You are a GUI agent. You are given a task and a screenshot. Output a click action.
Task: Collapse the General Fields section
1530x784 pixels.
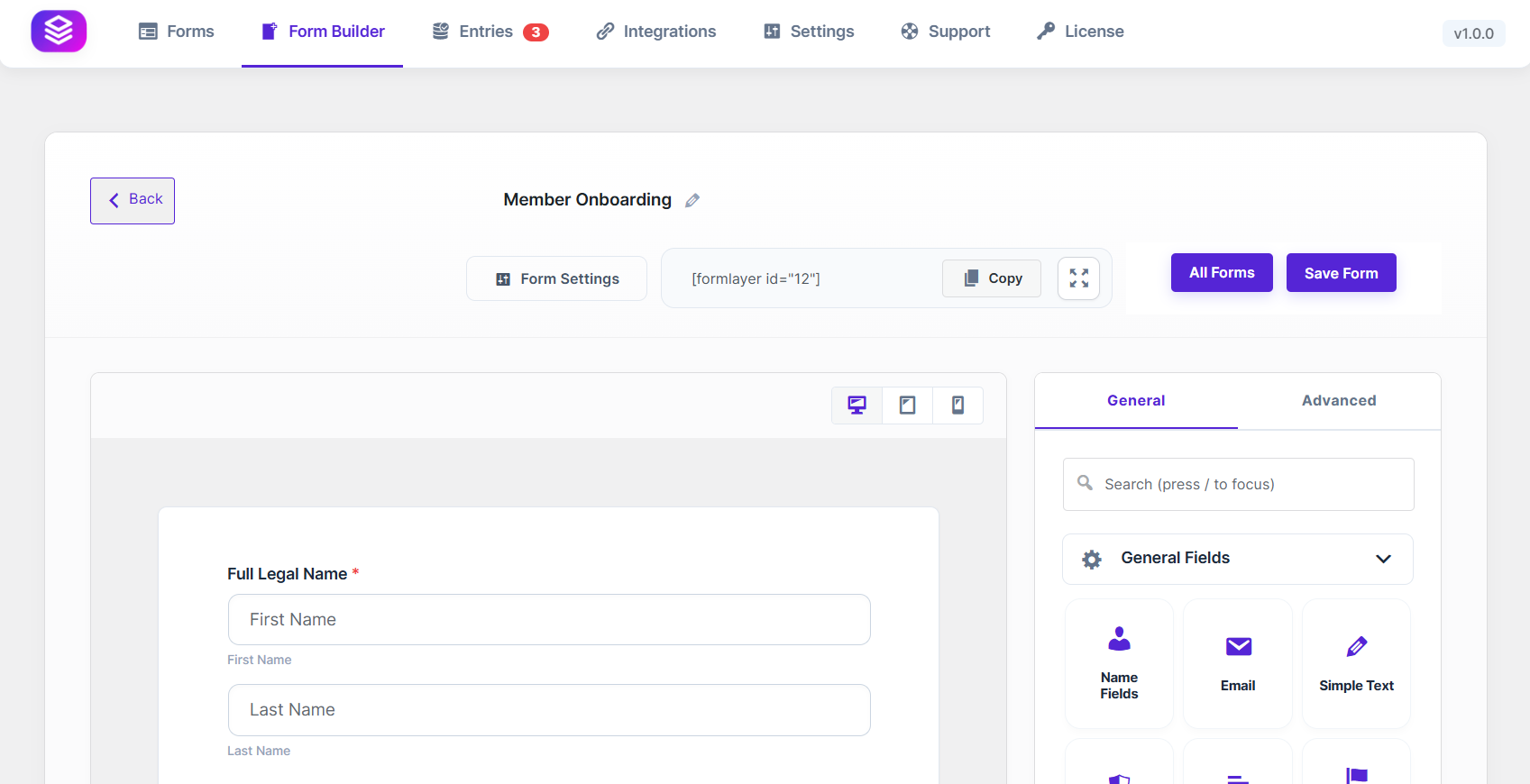1238,559
